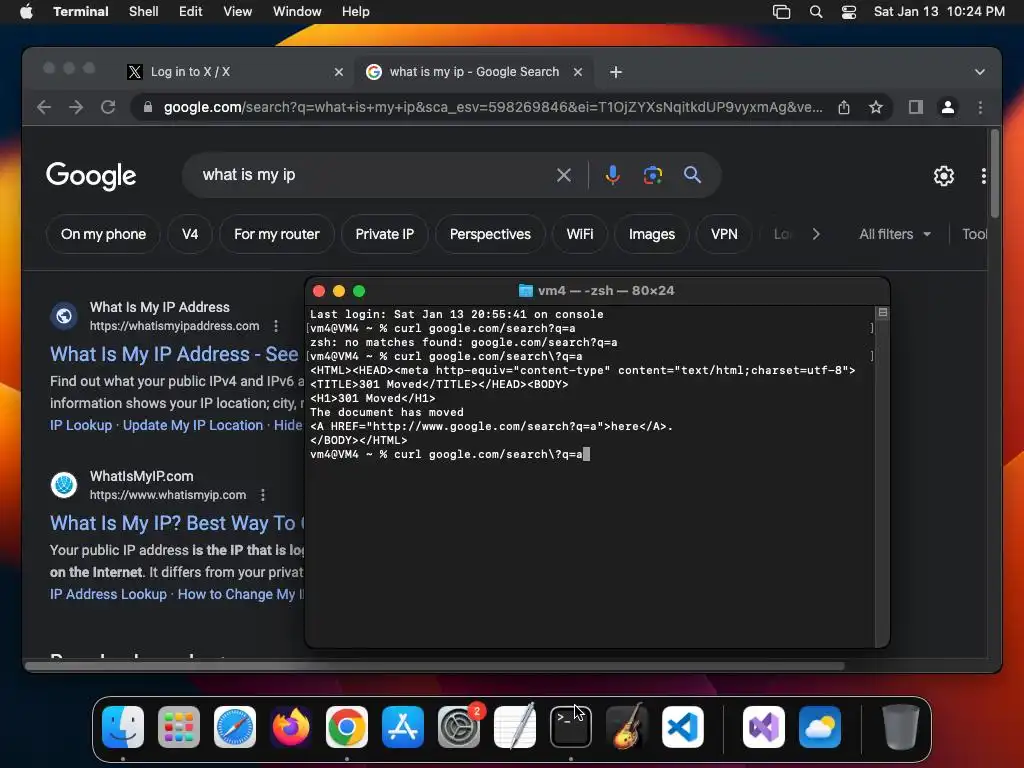Click the Chrome address bar URL

493,107
